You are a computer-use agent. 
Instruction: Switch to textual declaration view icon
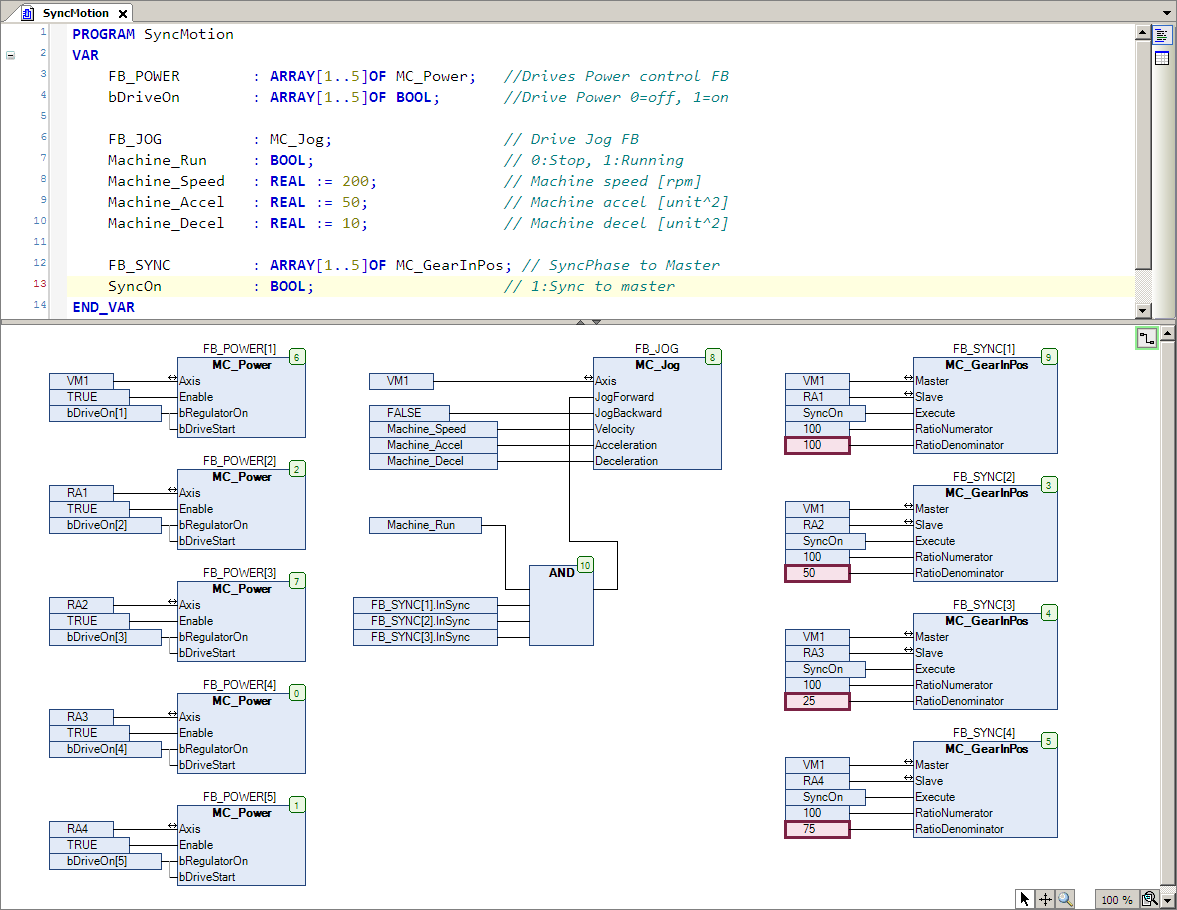pos(1162,35)
